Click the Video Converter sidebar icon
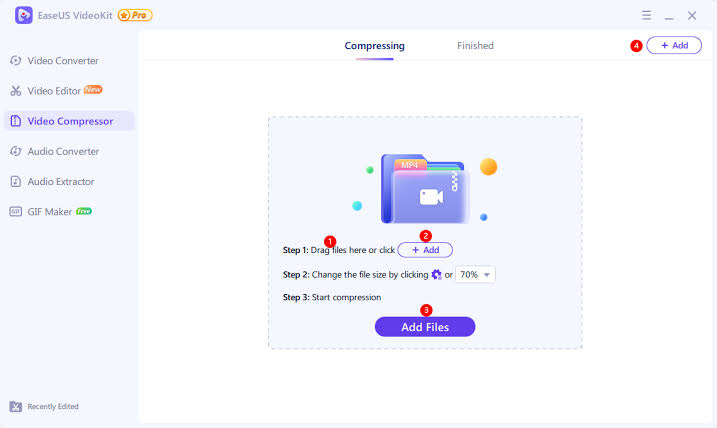This screenshot has width=717, height=428. pyautogui.click(x=16, y=60)
